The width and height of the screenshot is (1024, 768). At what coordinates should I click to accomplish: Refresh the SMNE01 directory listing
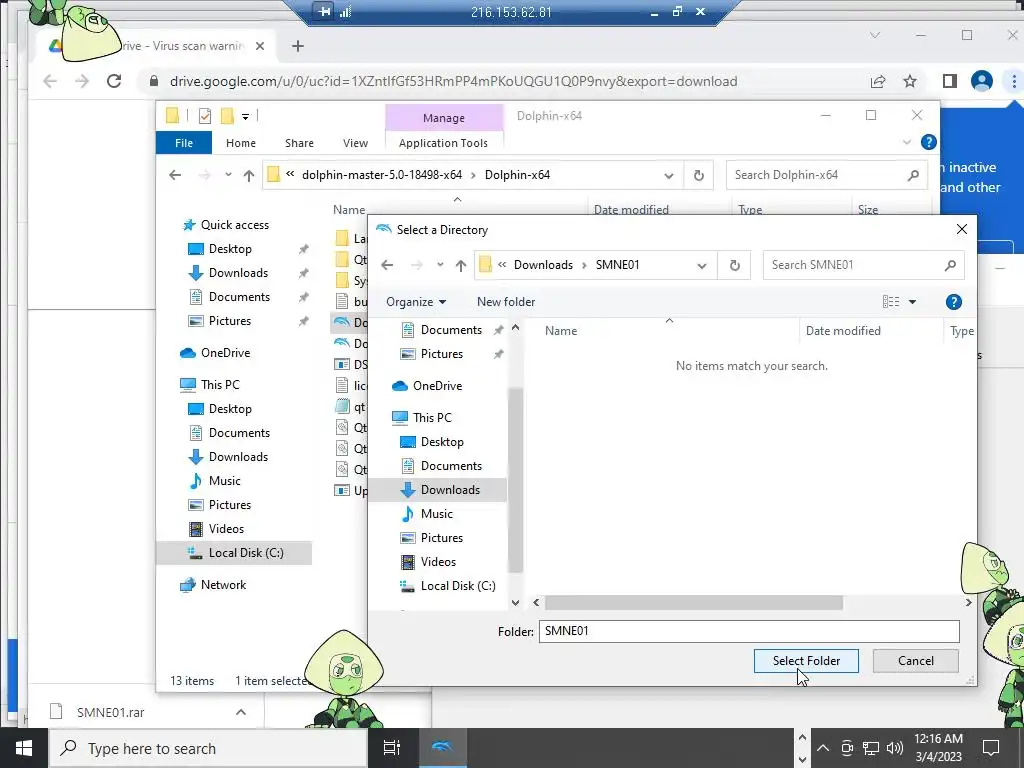[734, 265]
